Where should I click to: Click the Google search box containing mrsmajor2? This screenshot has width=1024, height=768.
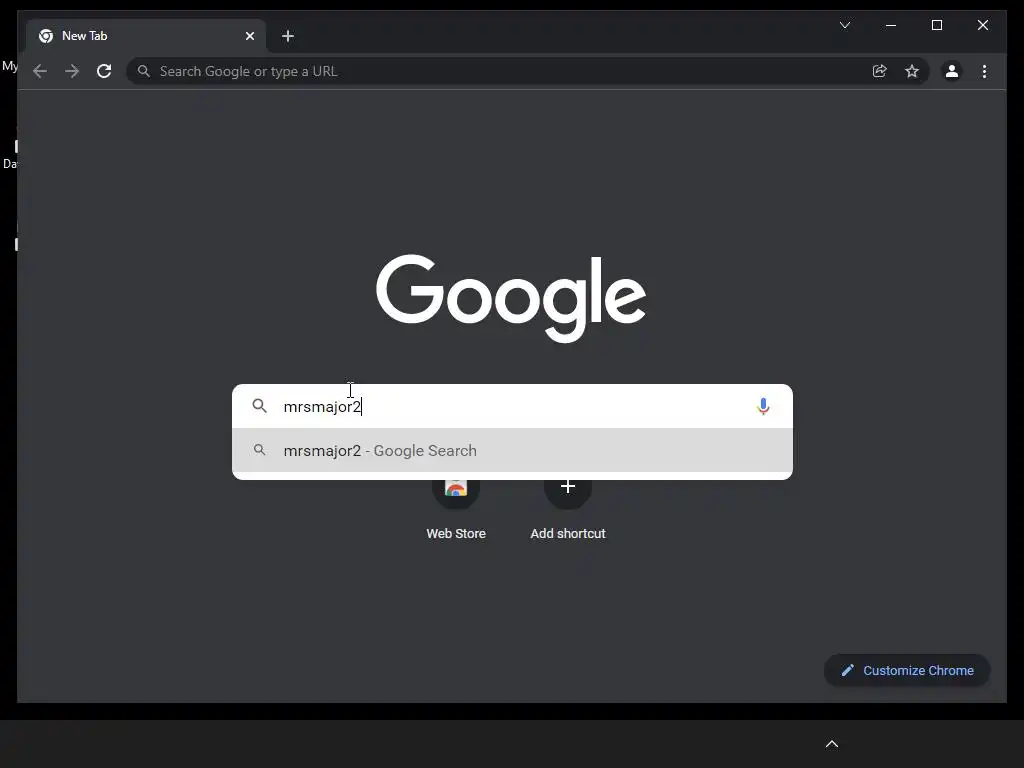pos(513,406)
